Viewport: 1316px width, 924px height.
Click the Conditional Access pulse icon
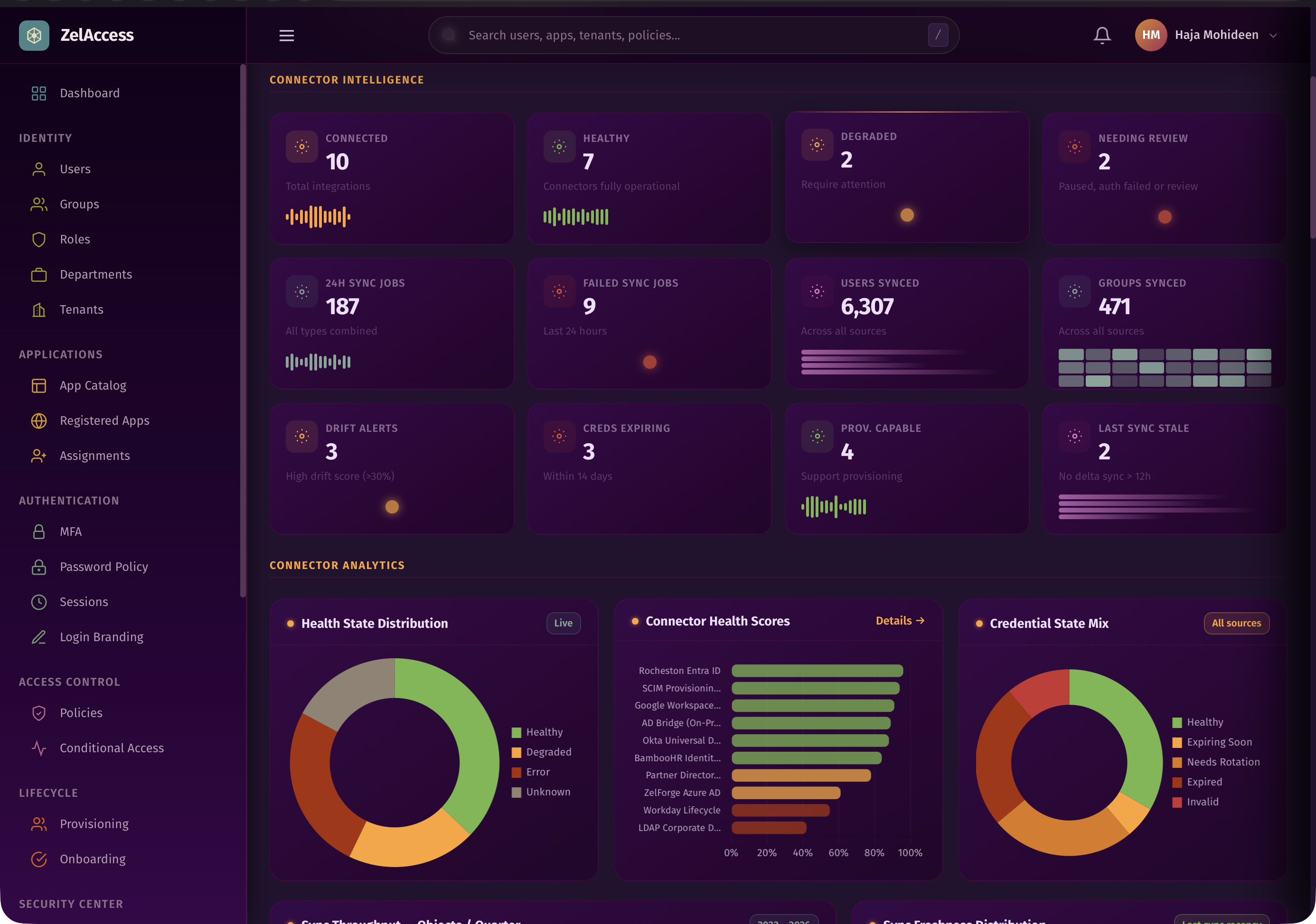click(38, 748)
